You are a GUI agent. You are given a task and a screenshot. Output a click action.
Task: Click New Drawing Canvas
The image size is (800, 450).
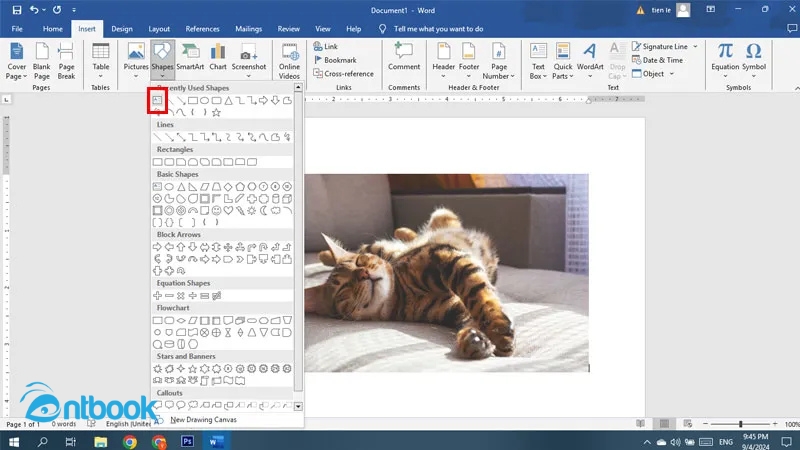pyautogui.click(x=203, y=420)
